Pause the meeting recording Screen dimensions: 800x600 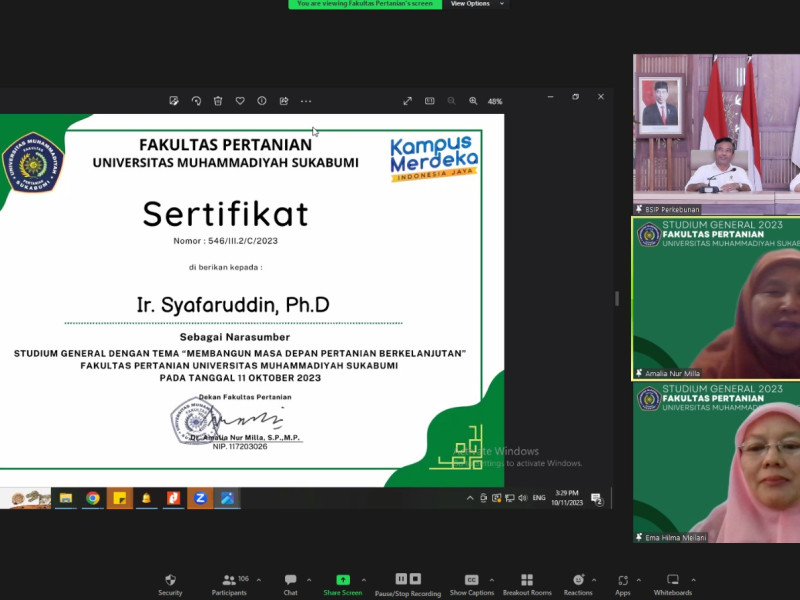(401, 579)
